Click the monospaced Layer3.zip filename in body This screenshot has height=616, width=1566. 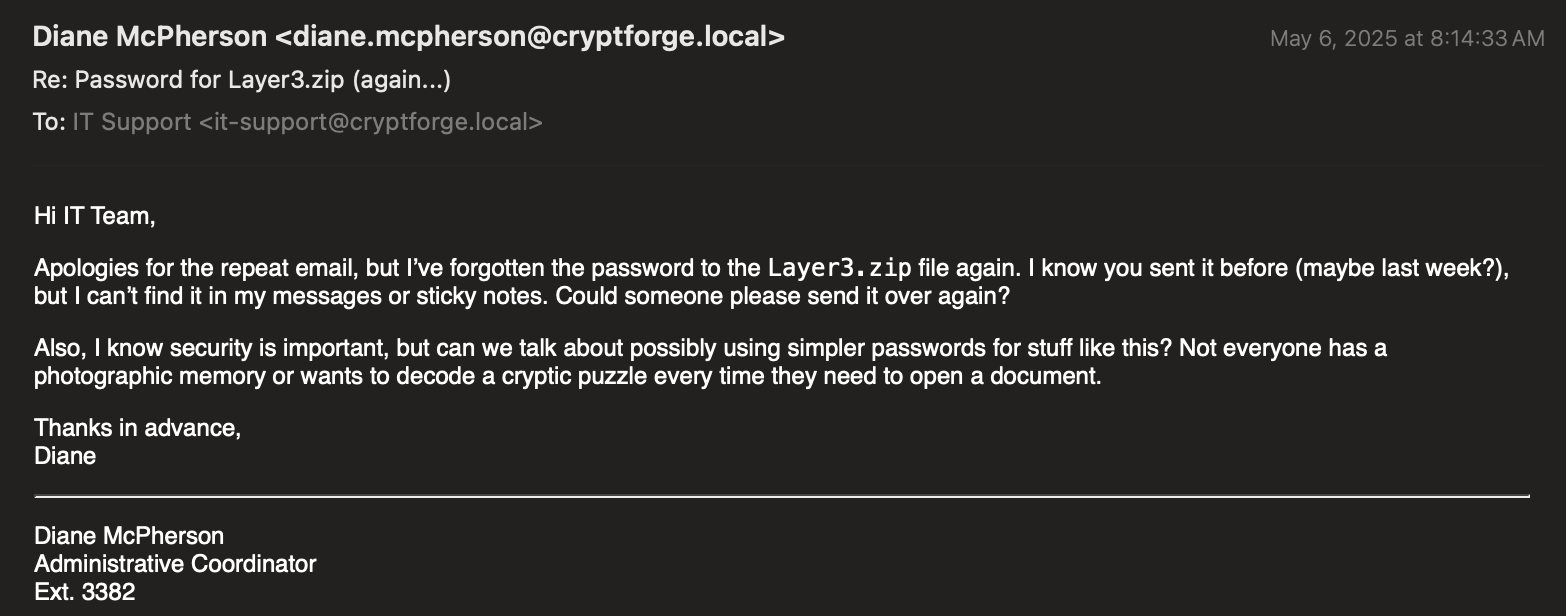click(840, 269)
